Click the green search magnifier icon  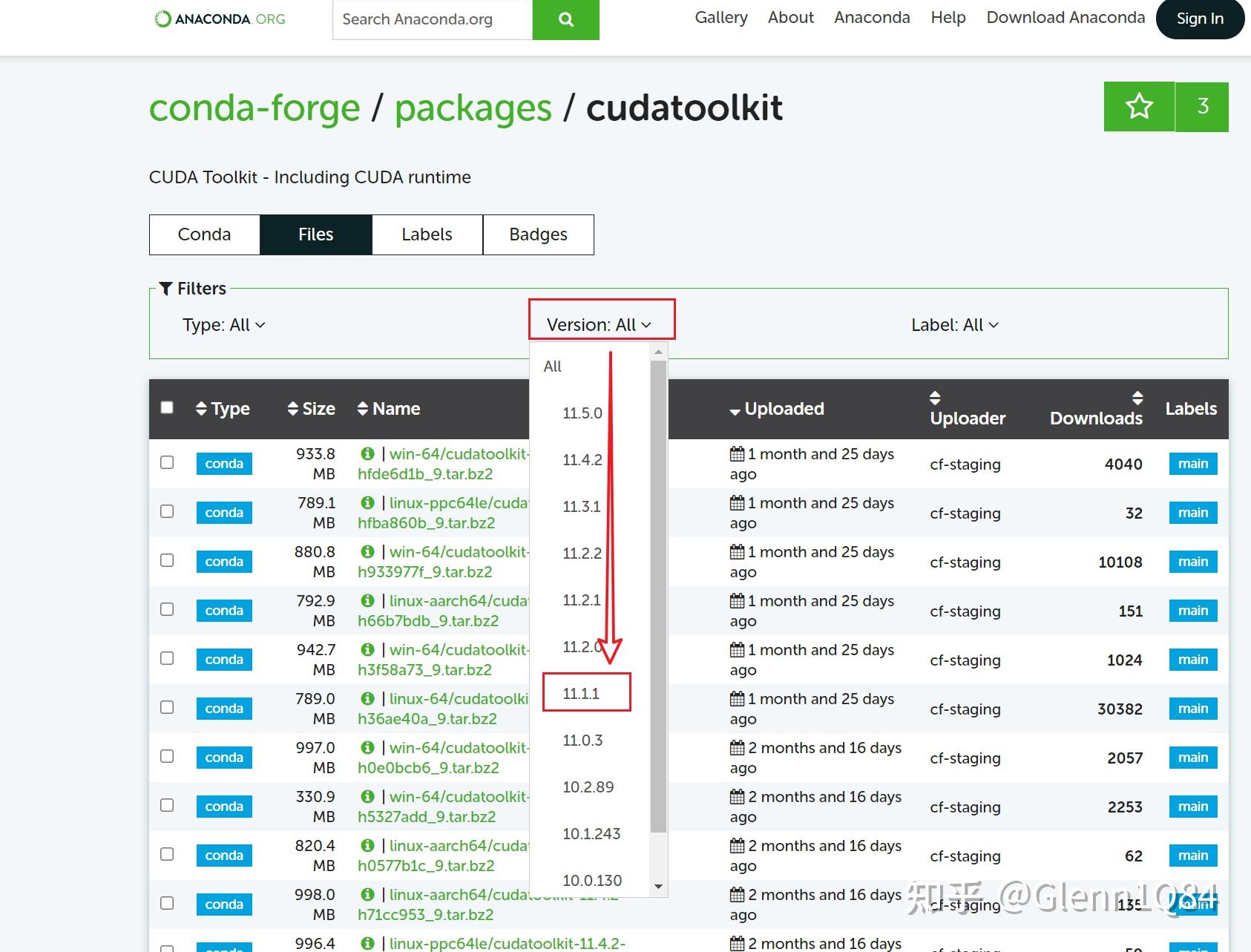pyautogui.click(x=565, y=20)
